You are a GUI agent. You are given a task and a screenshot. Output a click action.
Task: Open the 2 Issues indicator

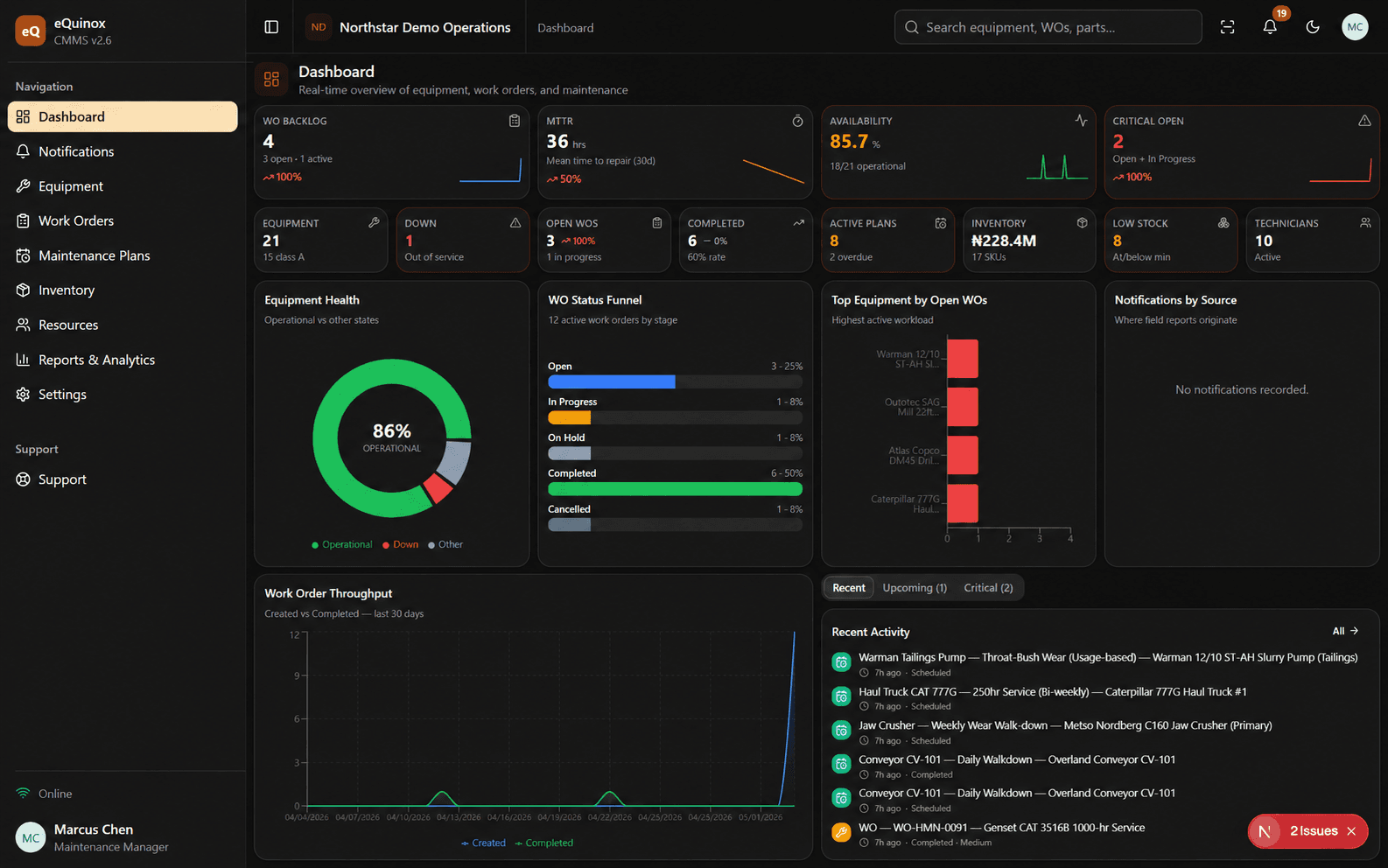click(1307, 831)
